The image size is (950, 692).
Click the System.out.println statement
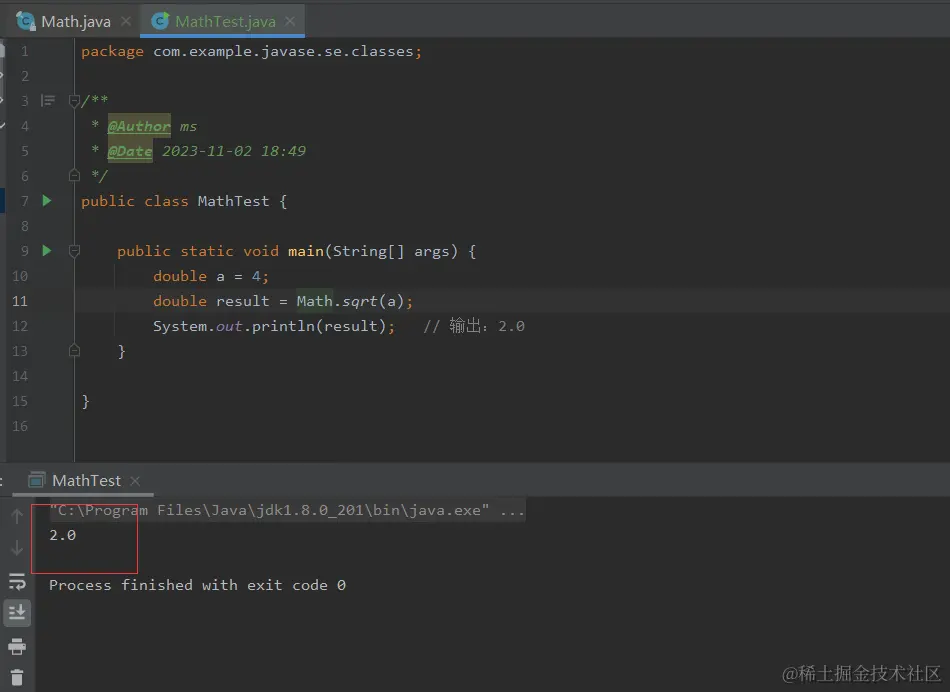[274, 326]
